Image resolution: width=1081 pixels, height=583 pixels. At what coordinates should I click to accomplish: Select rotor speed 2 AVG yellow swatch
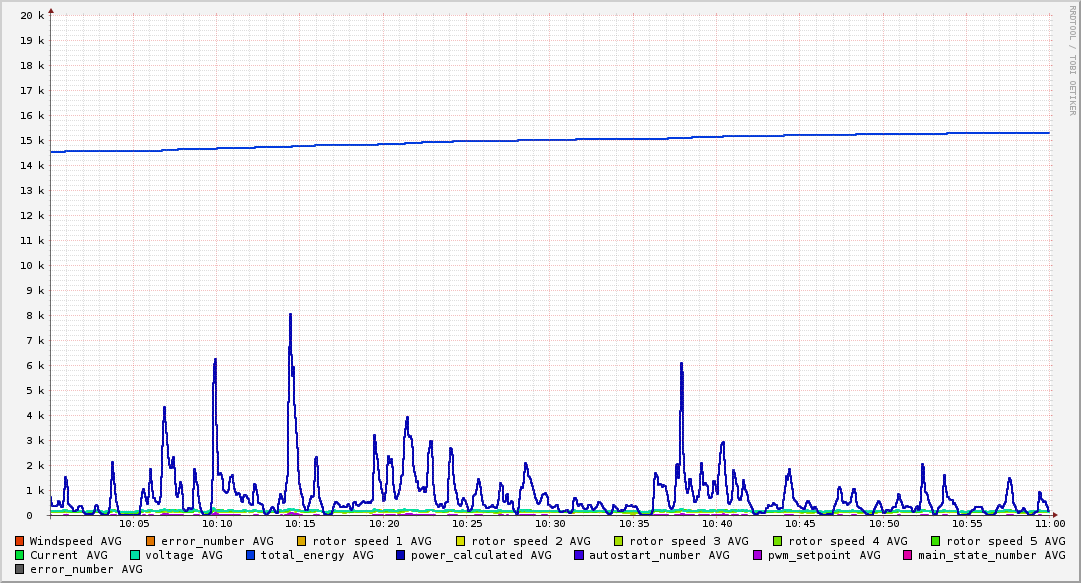coord(461,542)
